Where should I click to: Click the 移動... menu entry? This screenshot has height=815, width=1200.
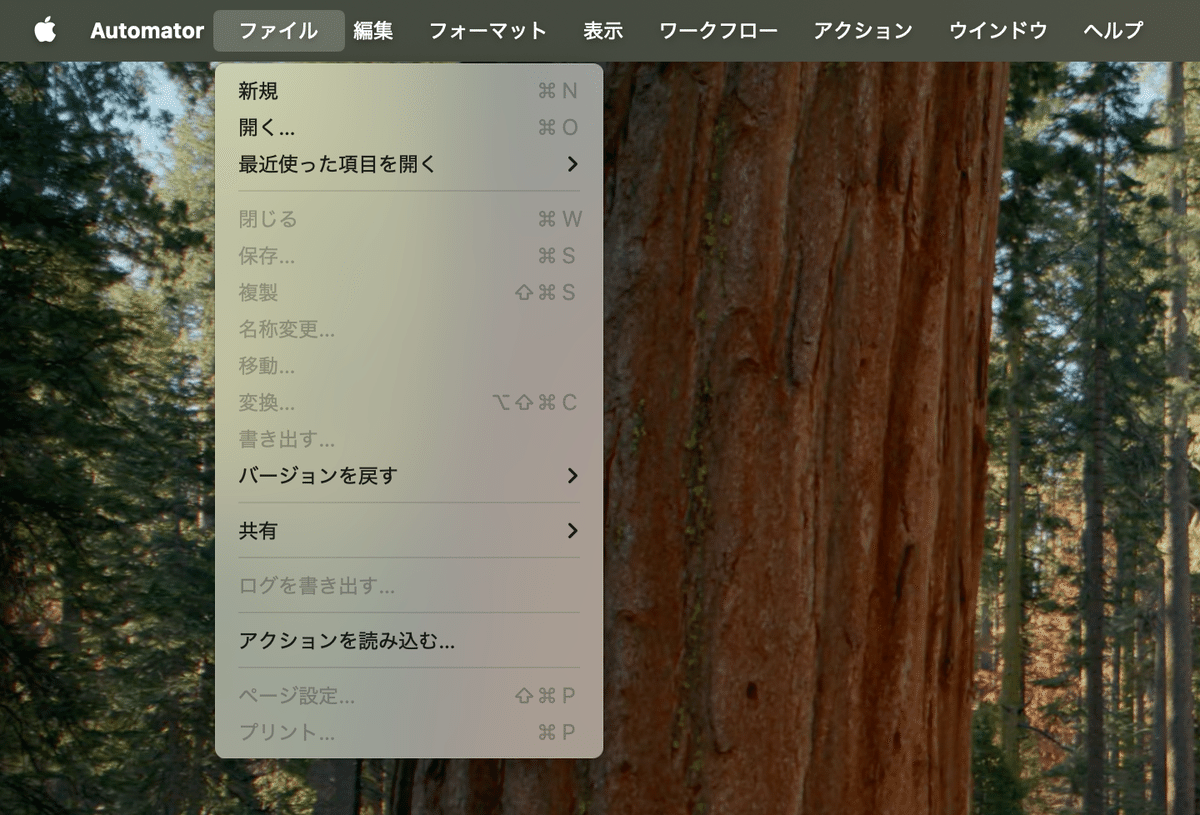[409, 366]
